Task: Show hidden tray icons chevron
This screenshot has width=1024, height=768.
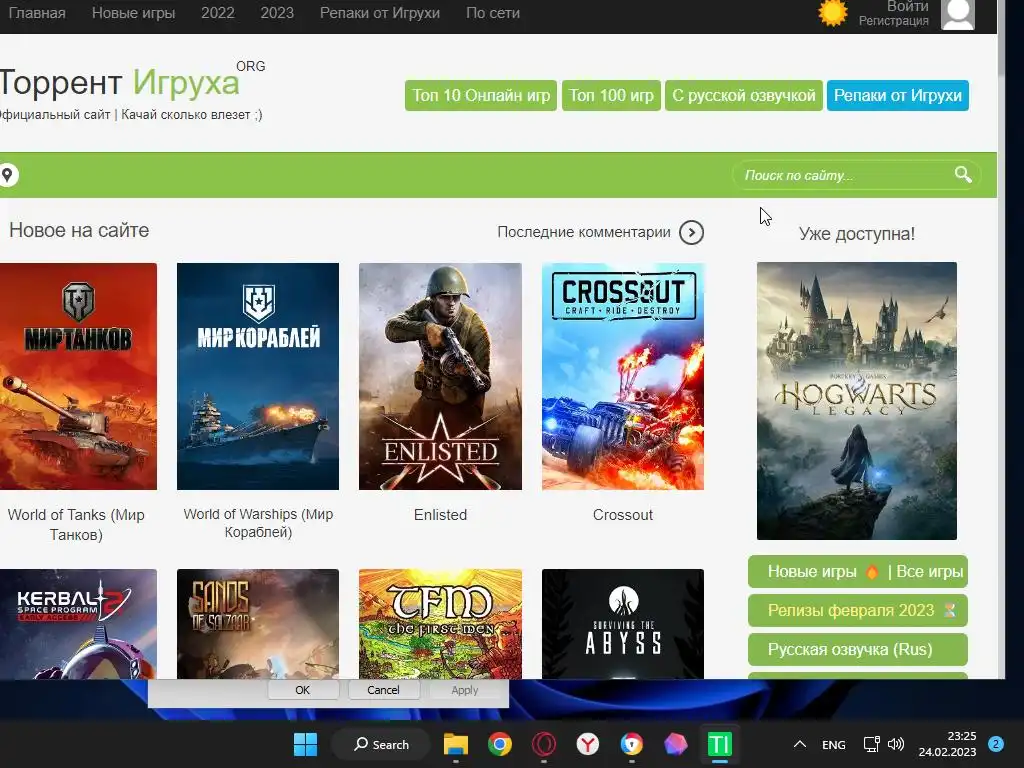Action: pyautogui.click(x=799, y=744)
